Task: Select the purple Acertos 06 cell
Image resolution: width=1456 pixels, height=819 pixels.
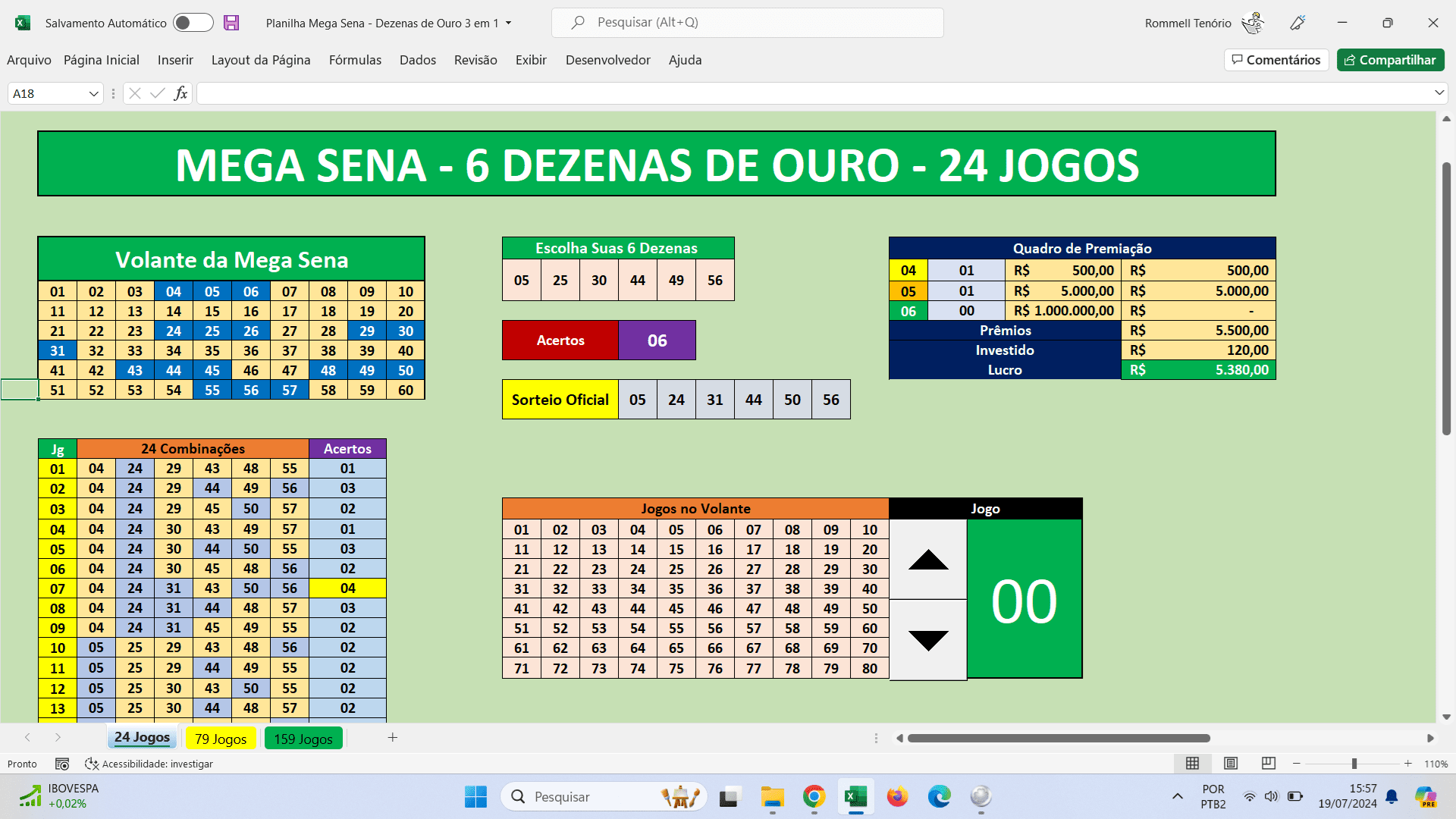Action: tap(657, 340)
